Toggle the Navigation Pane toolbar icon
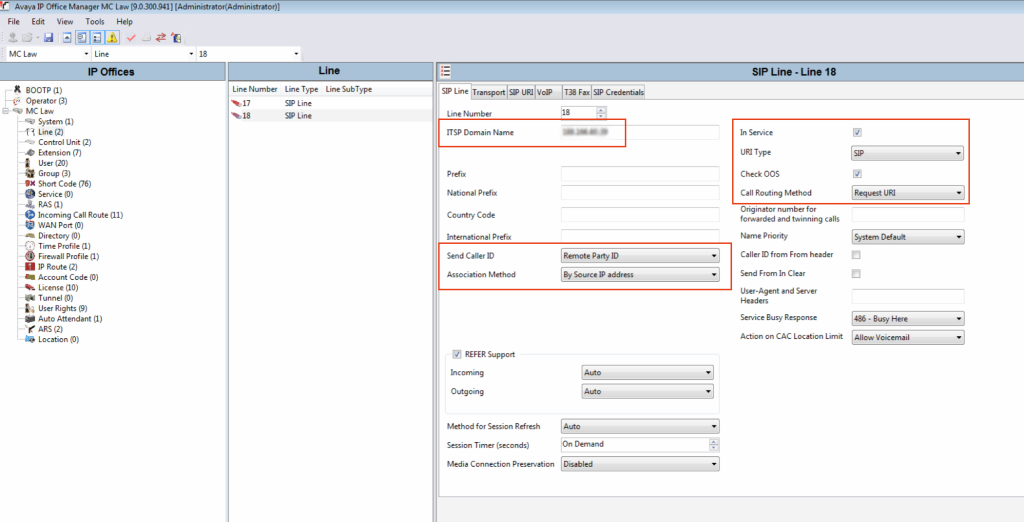The height and width of the screenshot is (522, 1024). coord(82,38)
